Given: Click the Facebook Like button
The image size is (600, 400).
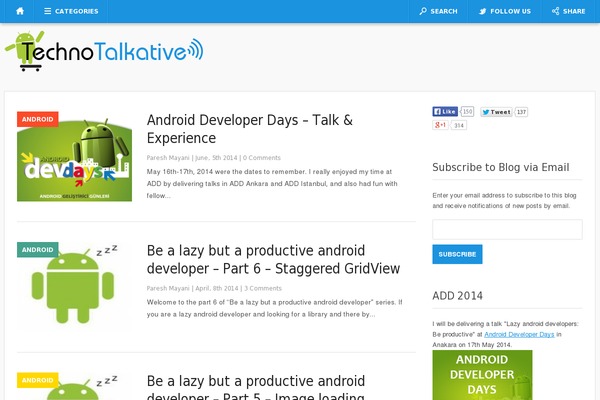Looking at the screenshot, I should pyautogui.click(x=445, y=111).
